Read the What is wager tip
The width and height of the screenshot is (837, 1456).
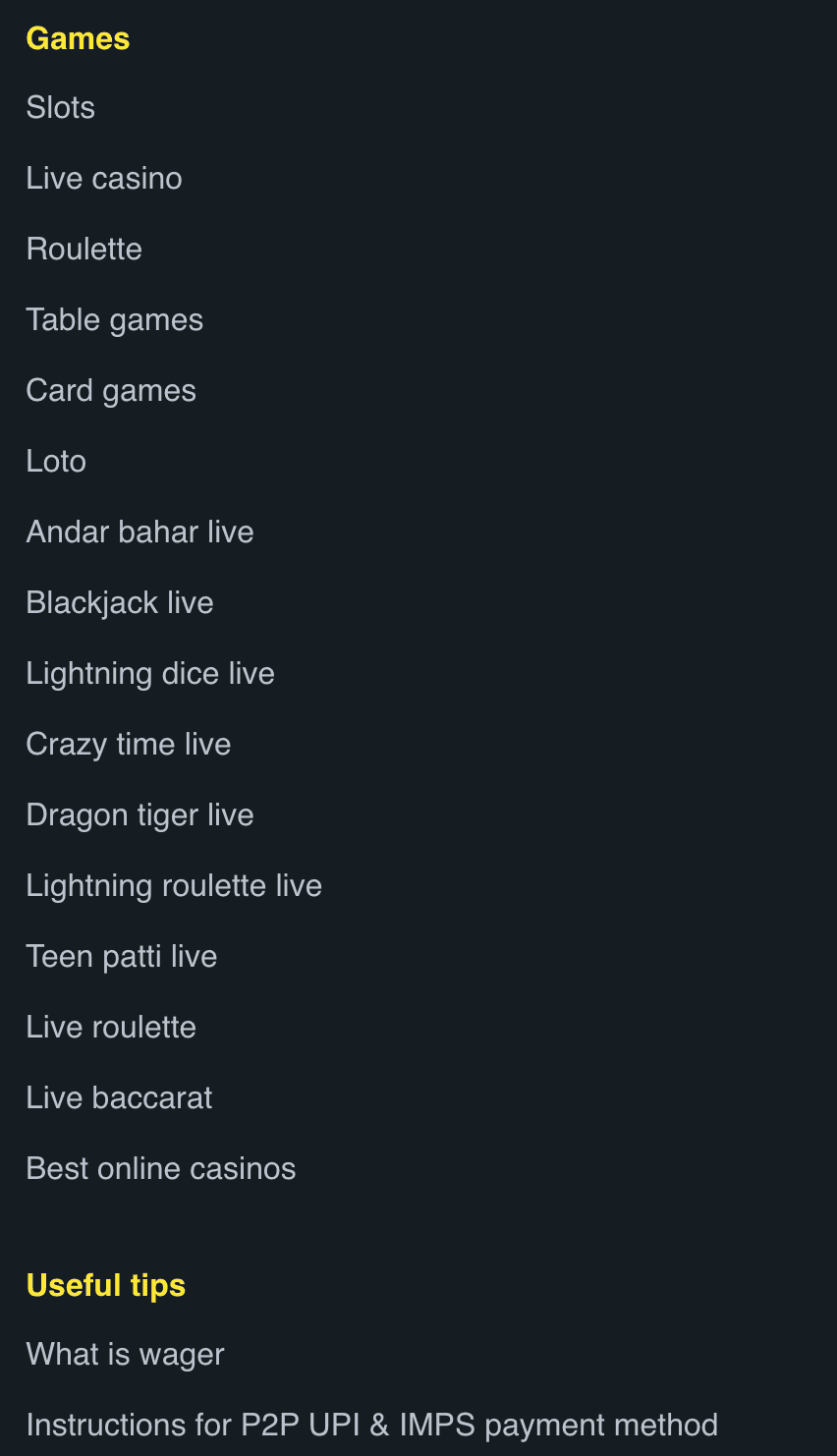(126, 1354)
